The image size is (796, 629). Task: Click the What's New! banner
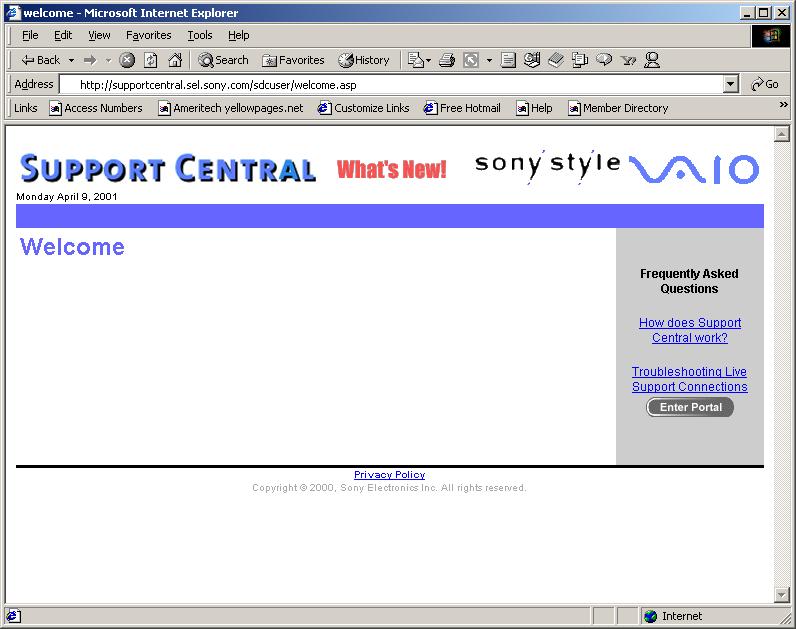(391, 170)
